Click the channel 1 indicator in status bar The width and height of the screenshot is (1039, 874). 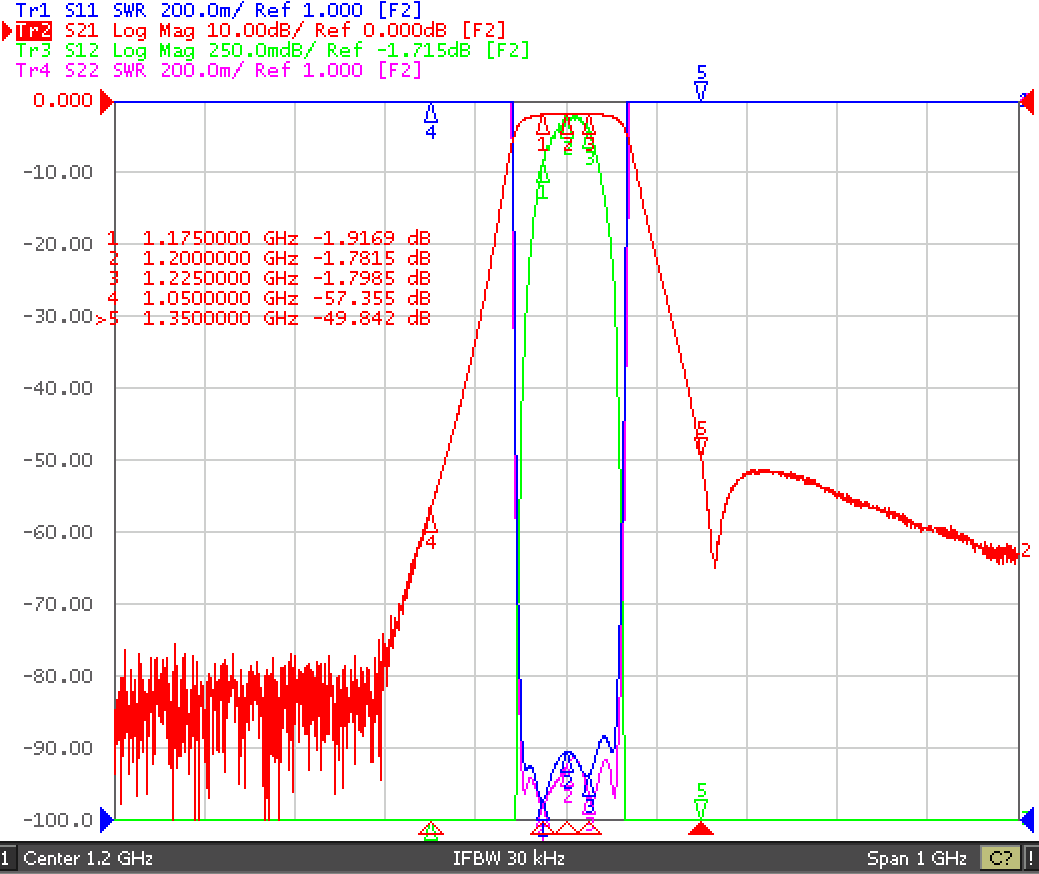[5, 859]
